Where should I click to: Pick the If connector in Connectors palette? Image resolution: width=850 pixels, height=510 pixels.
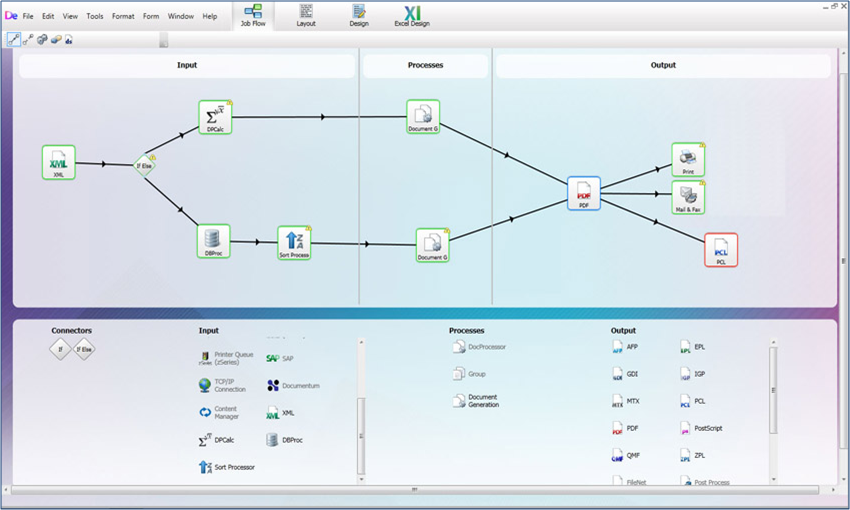click(x=60, y=349)
